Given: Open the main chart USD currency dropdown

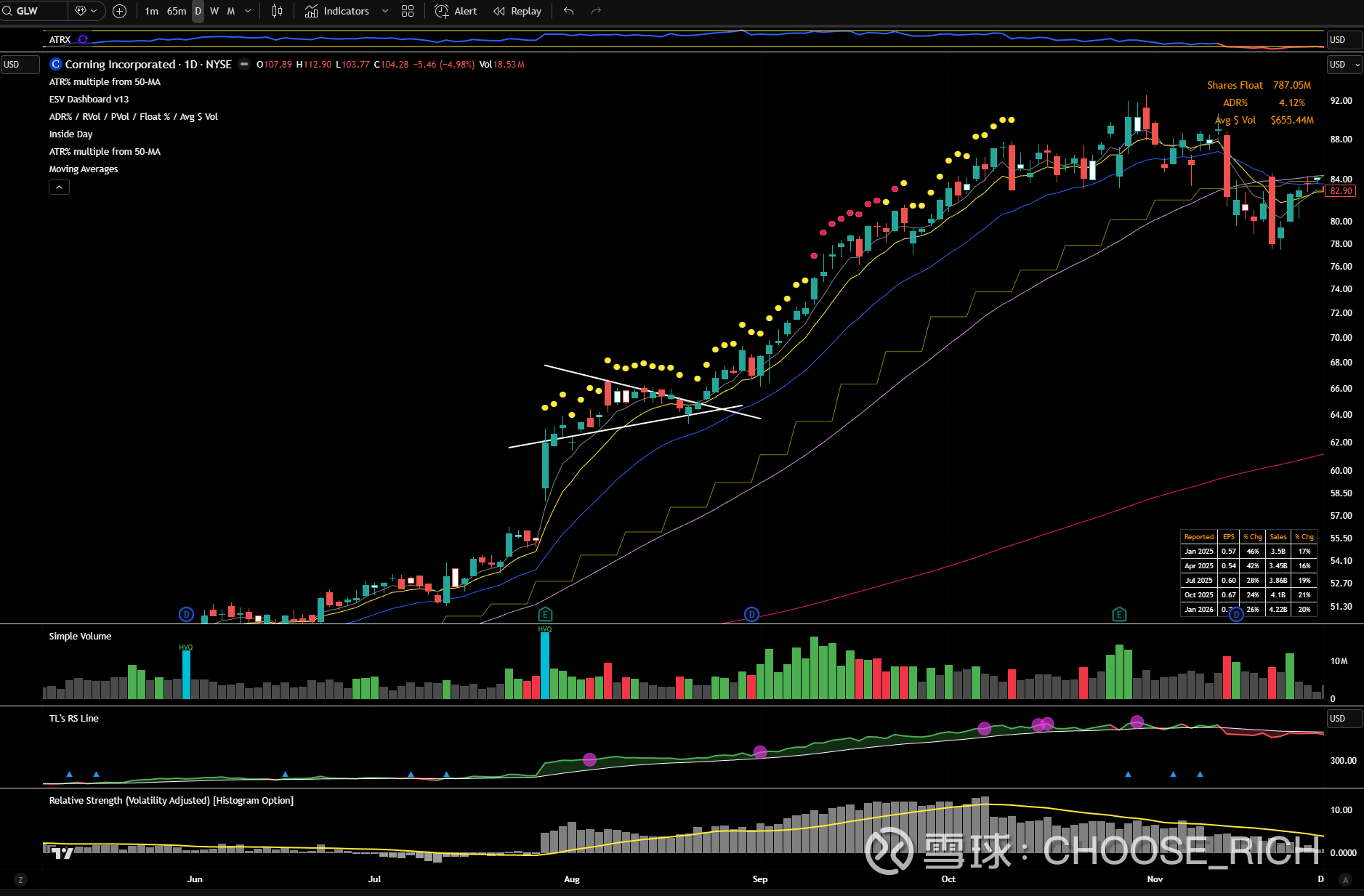Looking at the screenshot, I should pyautogui.click(x=1344, y=65).
